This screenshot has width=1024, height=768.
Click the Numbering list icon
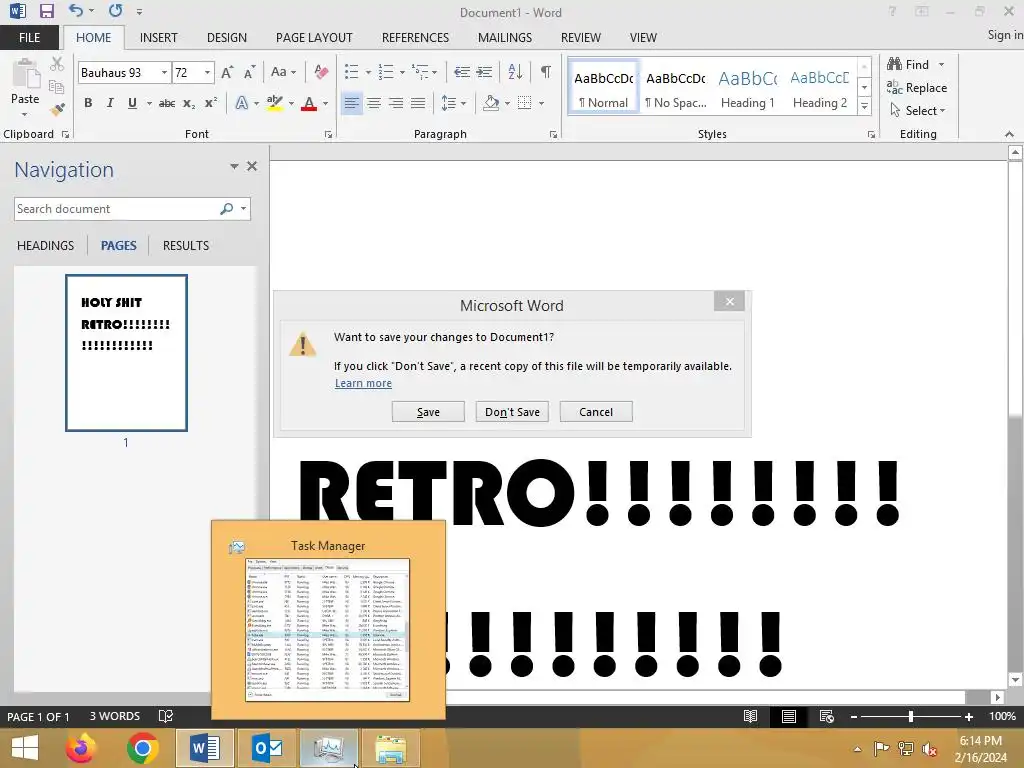[386, 72]
